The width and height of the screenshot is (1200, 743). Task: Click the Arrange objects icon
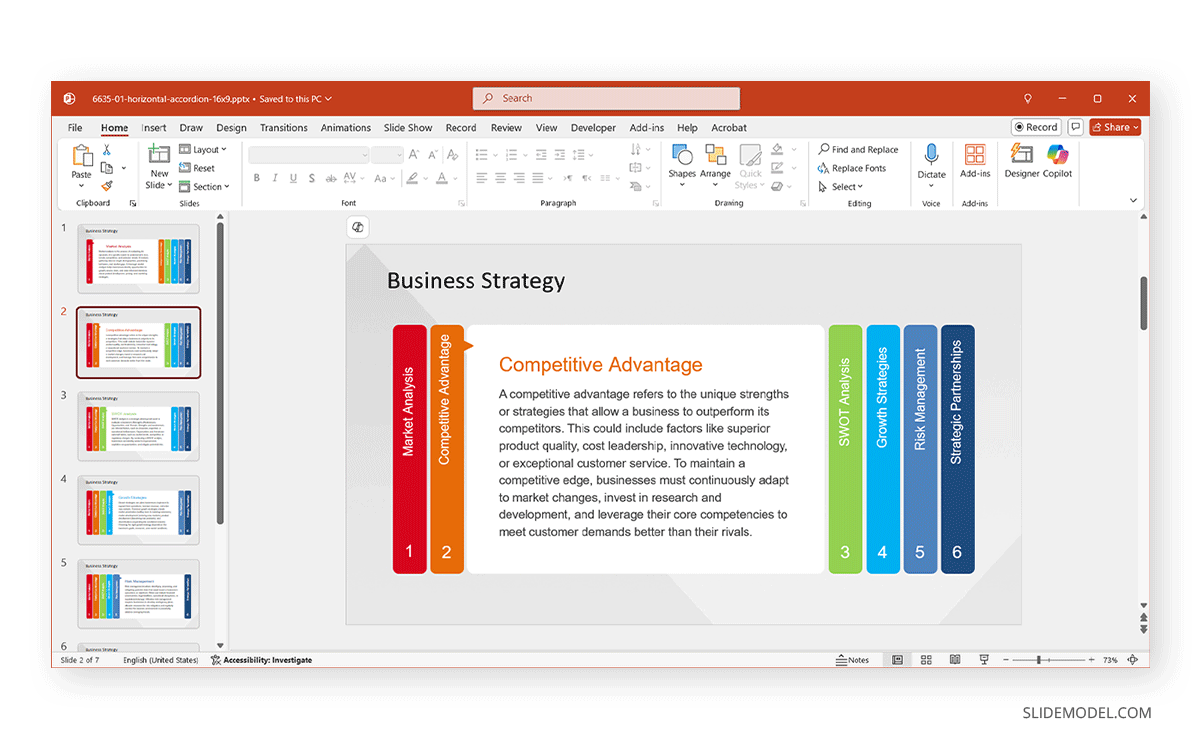(x=715, y=160)
